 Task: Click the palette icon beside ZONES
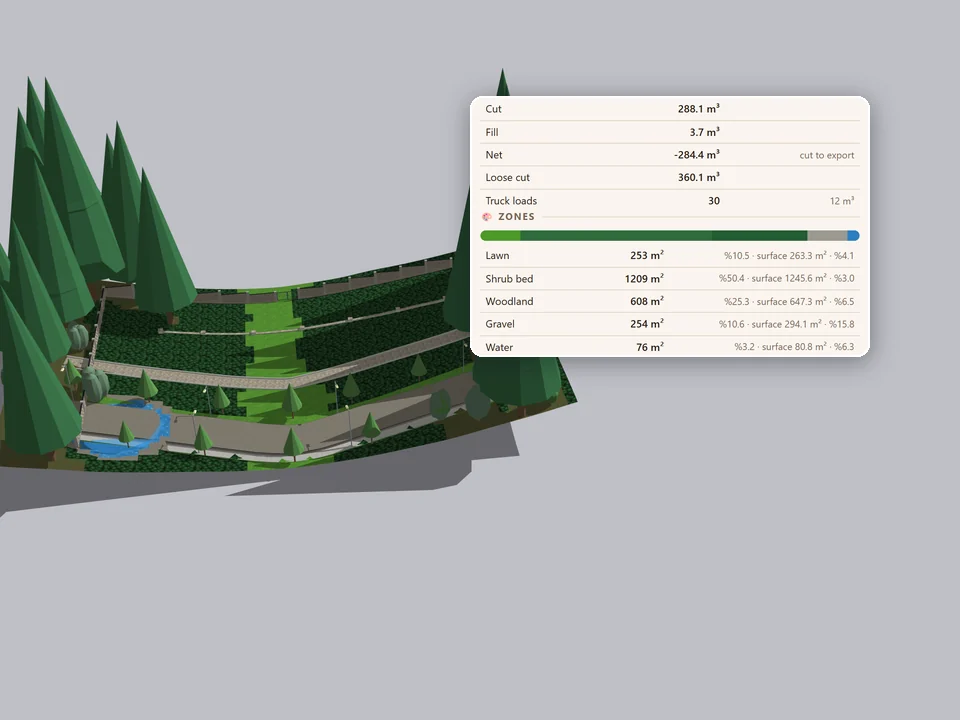pos(487,217)
